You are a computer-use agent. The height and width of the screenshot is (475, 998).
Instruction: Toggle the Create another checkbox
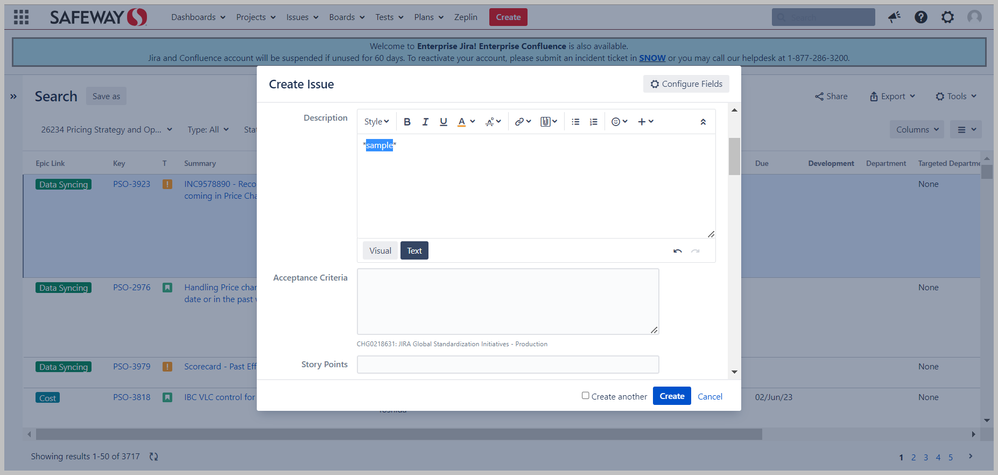click(x=586, y=395)
